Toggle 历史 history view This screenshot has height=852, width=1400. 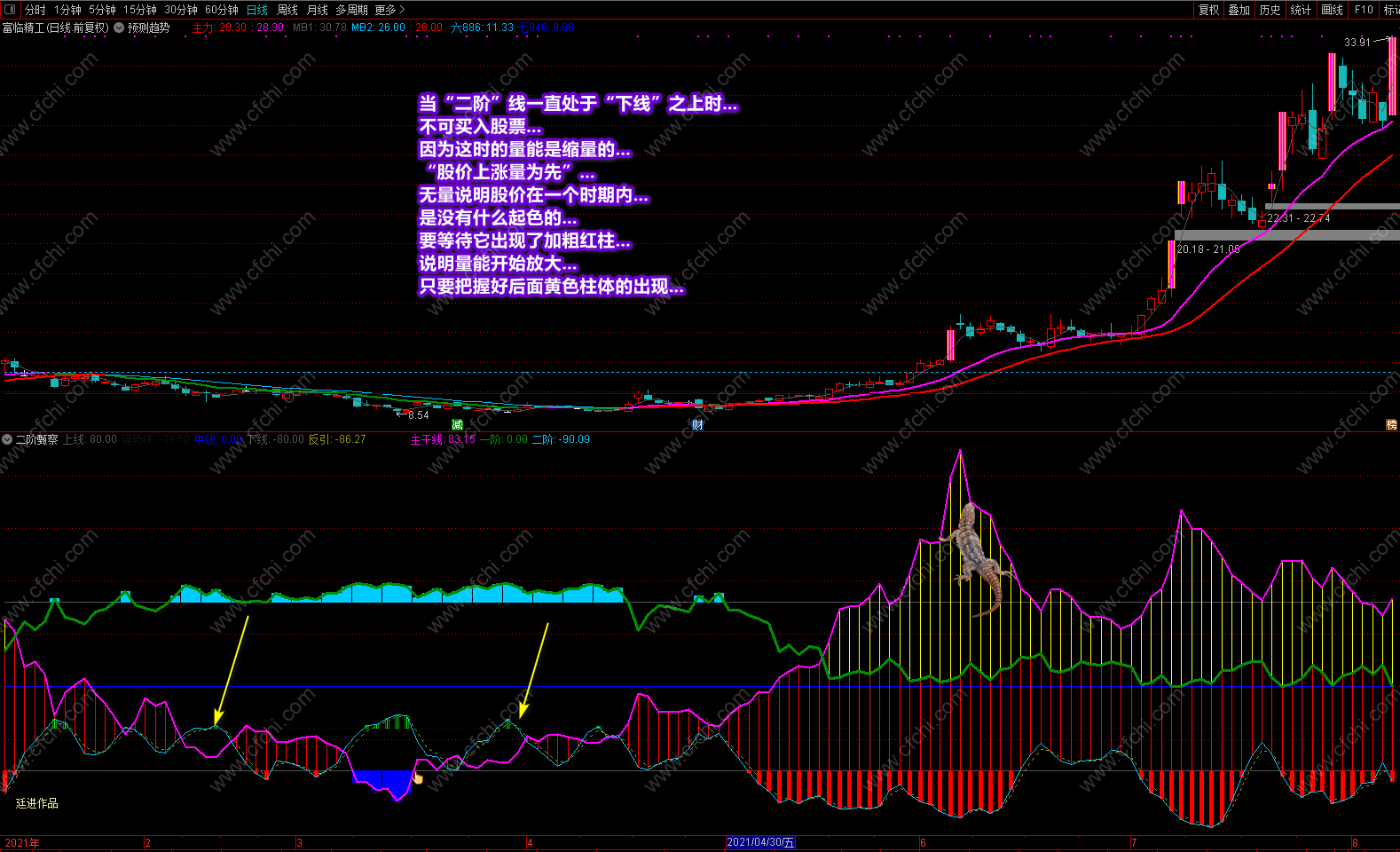coord(1270,10)
